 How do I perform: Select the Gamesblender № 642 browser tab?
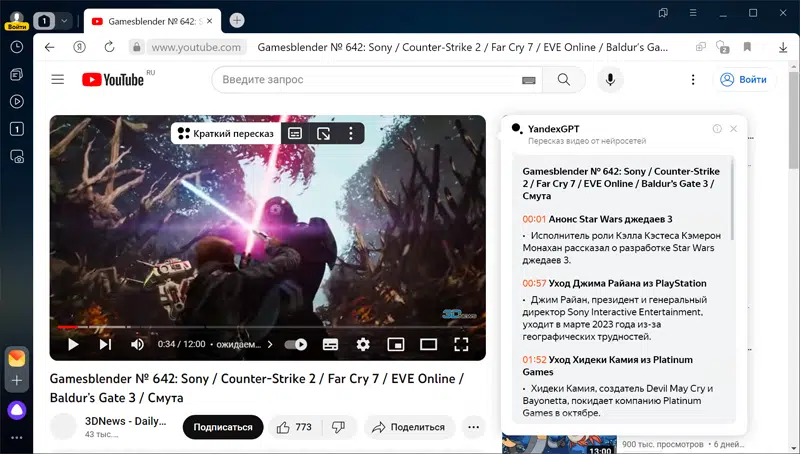152,21
